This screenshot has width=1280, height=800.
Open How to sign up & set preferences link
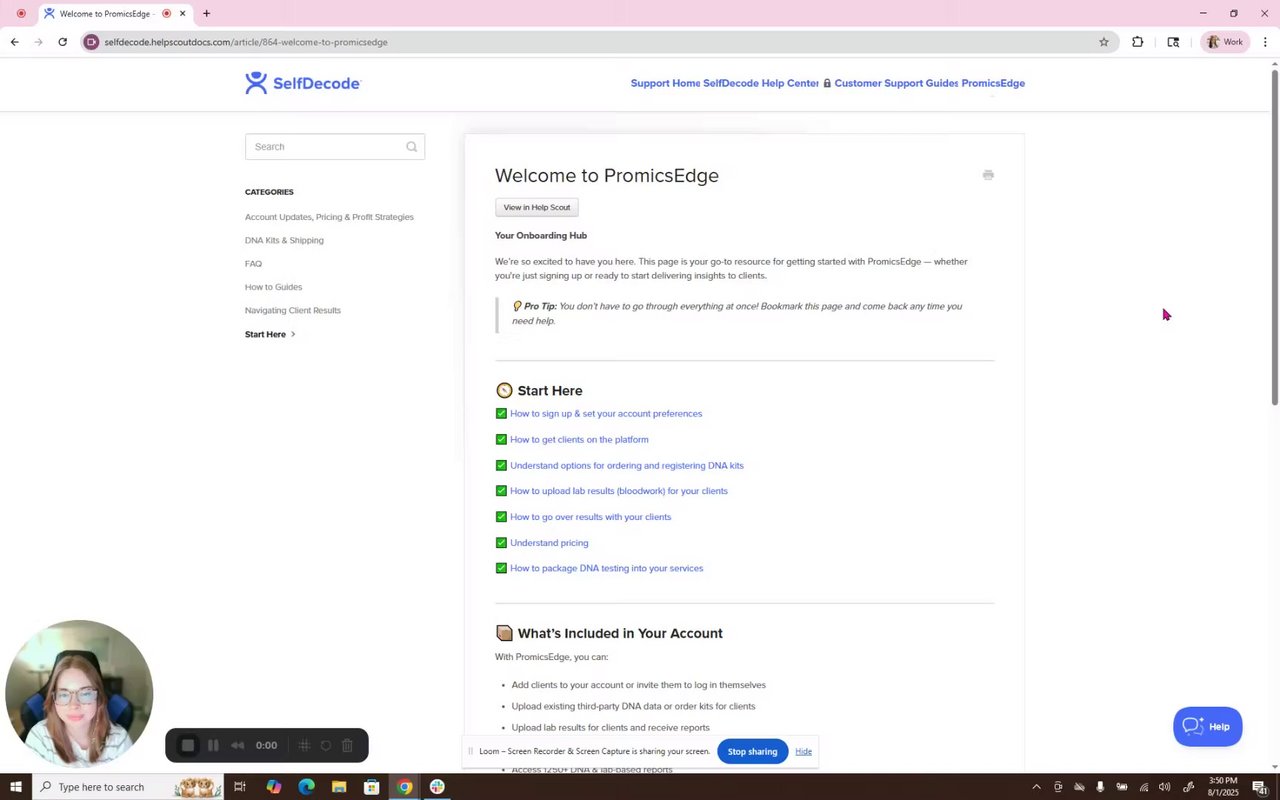(x=606, y=413)
